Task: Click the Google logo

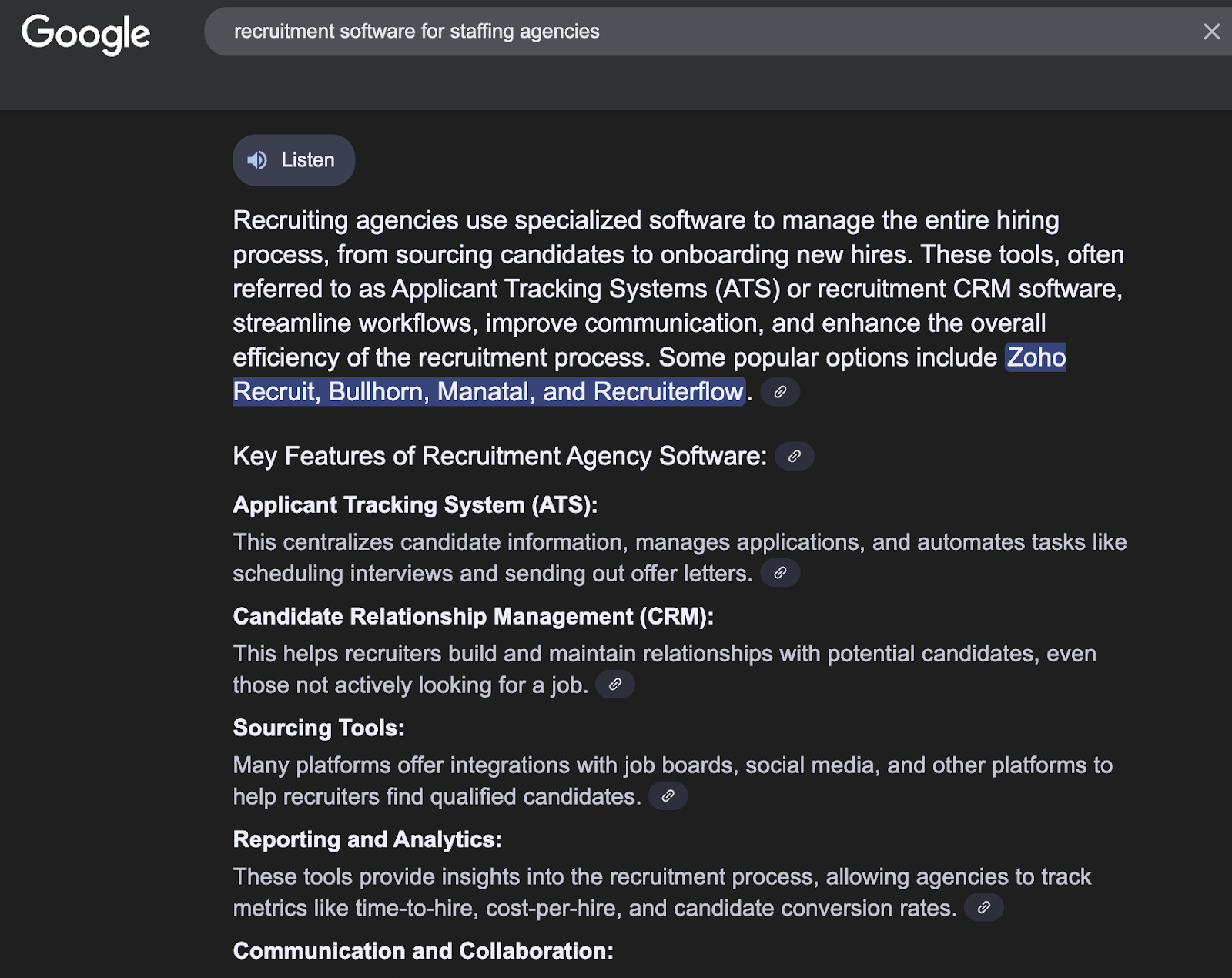Action: click(85, 34)
